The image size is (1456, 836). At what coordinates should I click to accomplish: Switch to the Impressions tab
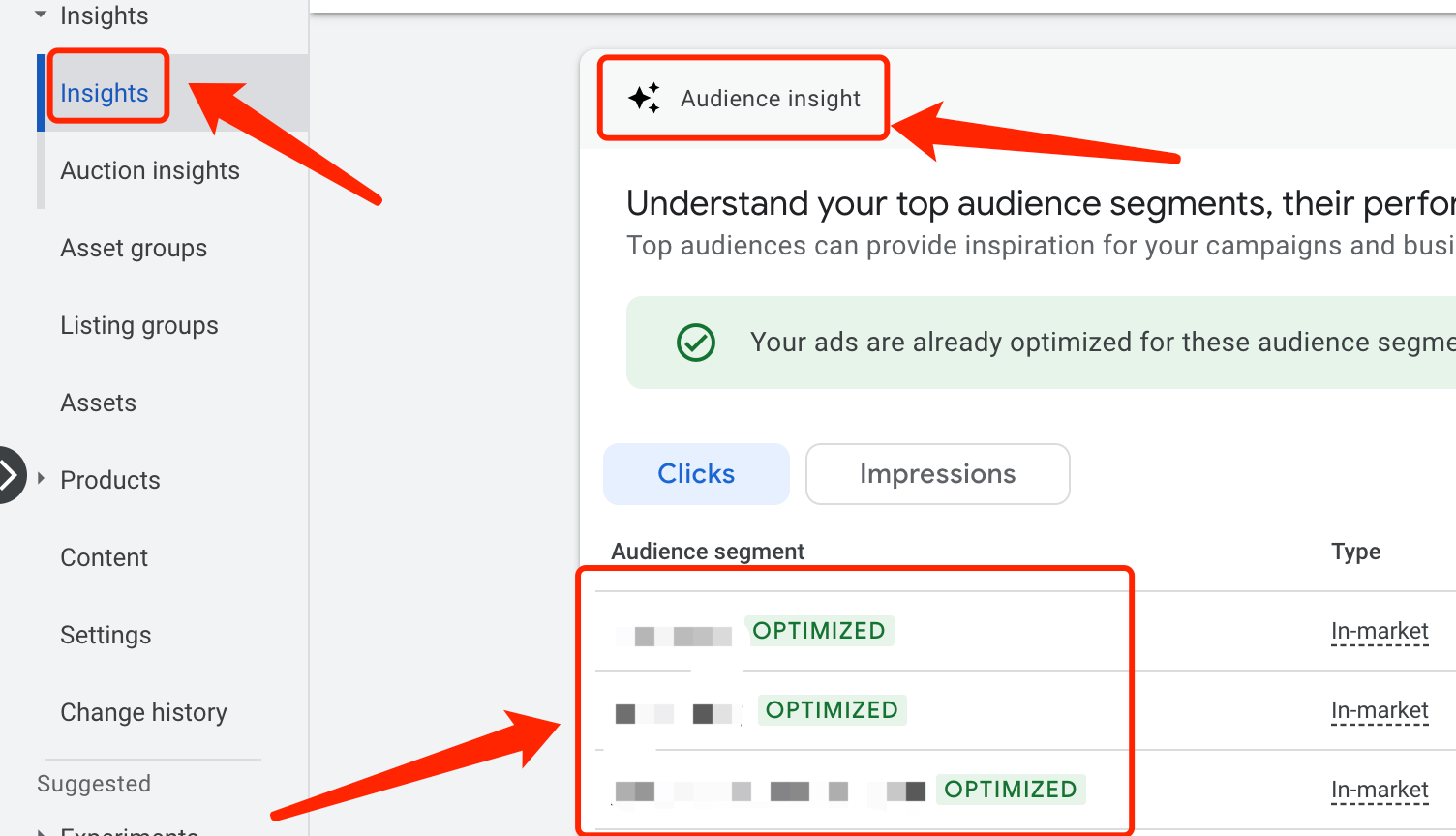click(937, 474)
